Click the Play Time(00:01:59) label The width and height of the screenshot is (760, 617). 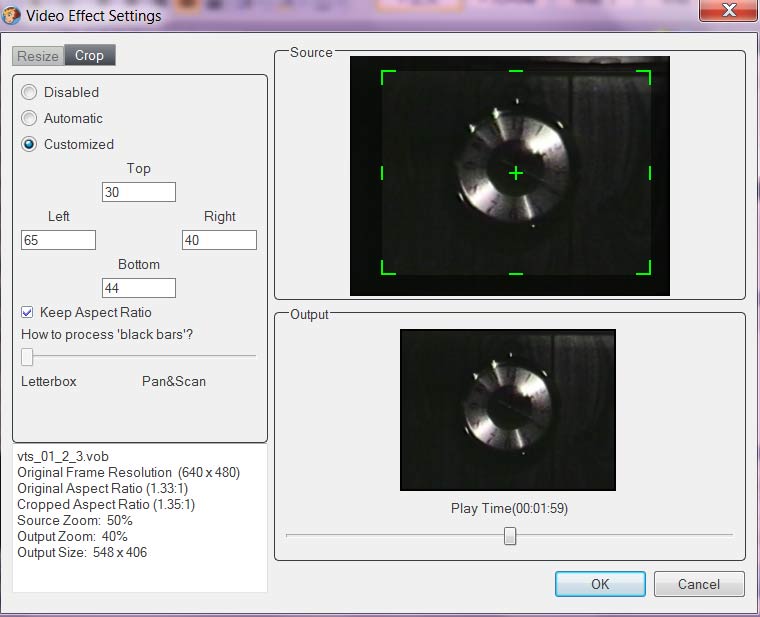coord(509,508)
